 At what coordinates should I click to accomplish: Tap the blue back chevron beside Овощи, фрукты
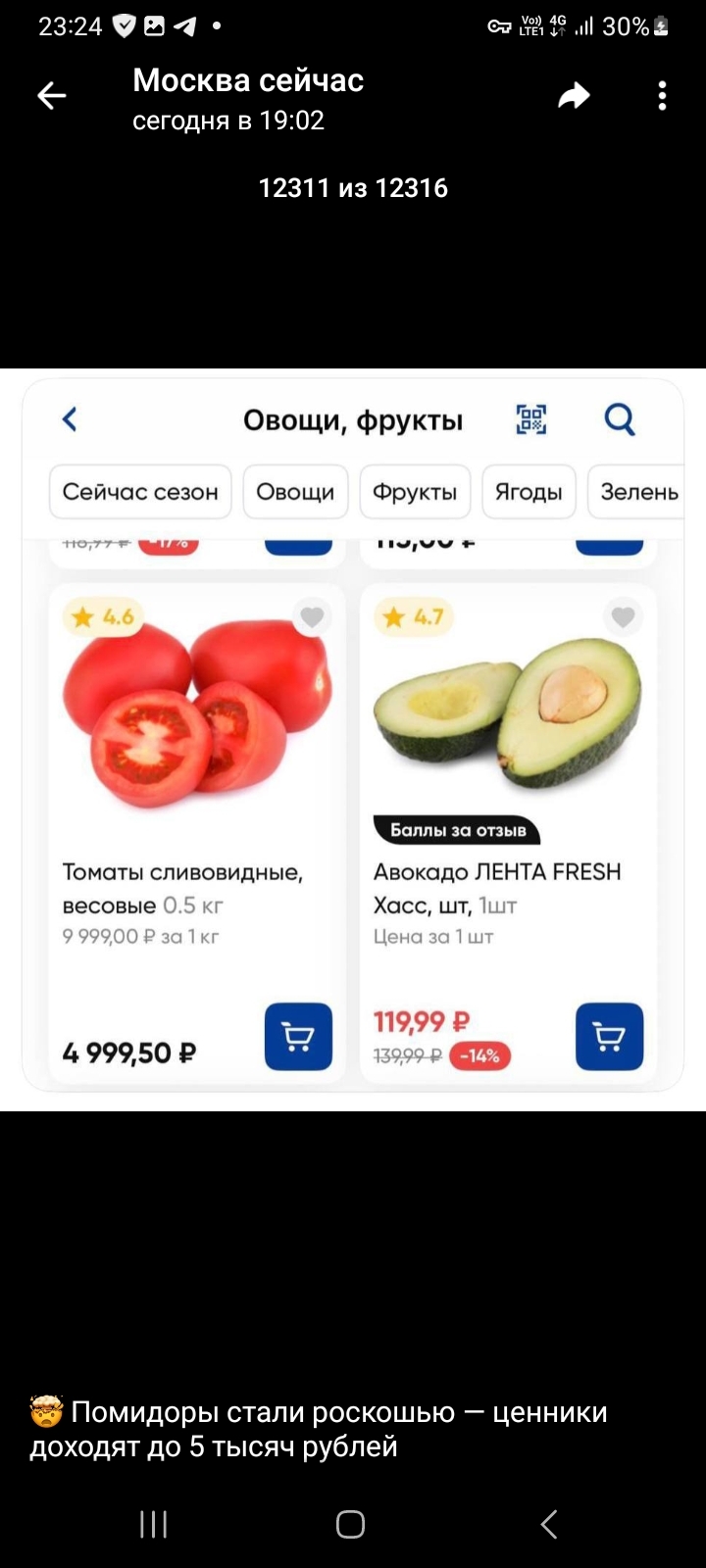pyautogui.click(x=70, y=419)
